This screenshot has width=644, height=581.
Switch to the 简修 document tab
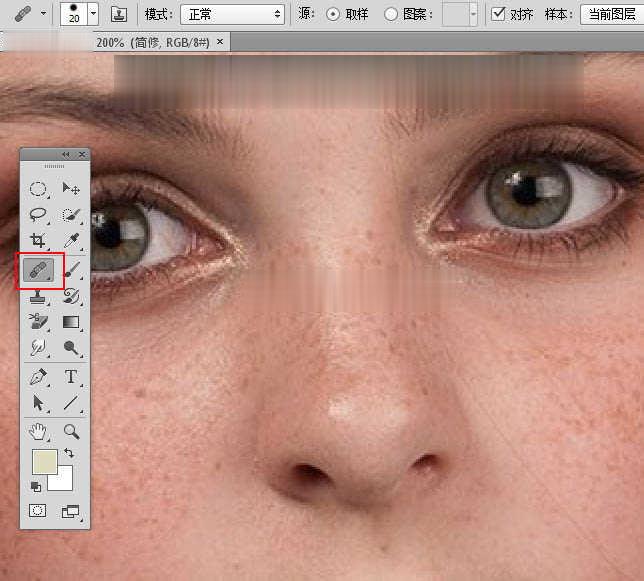(153, 42)
